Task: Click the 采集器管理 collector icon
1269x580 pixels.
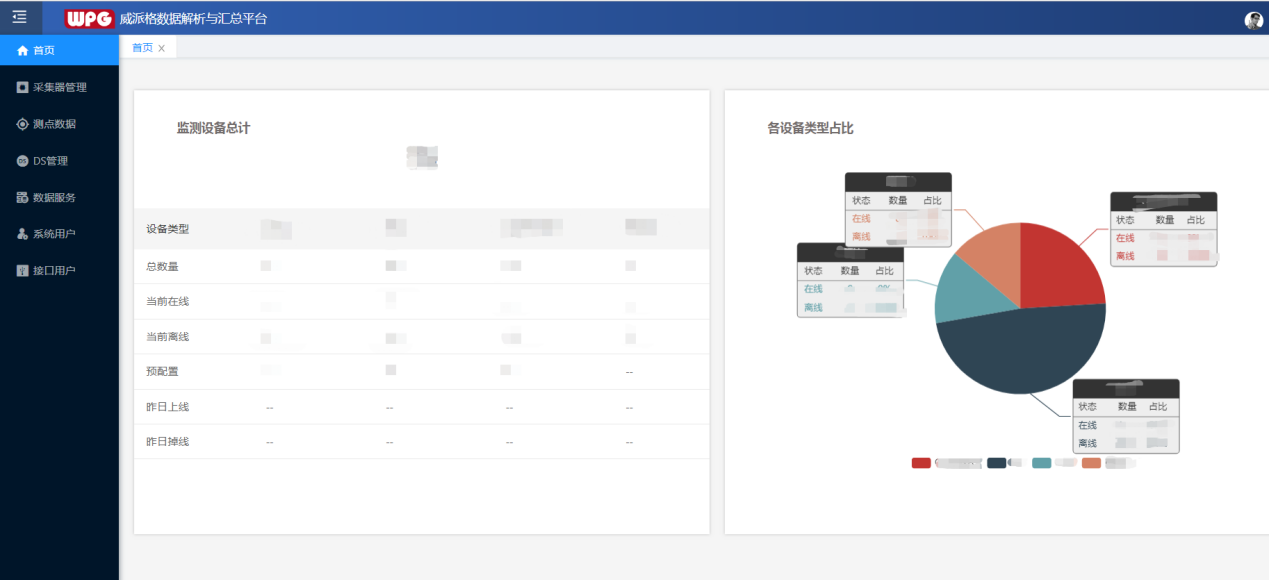Action: 22,87
